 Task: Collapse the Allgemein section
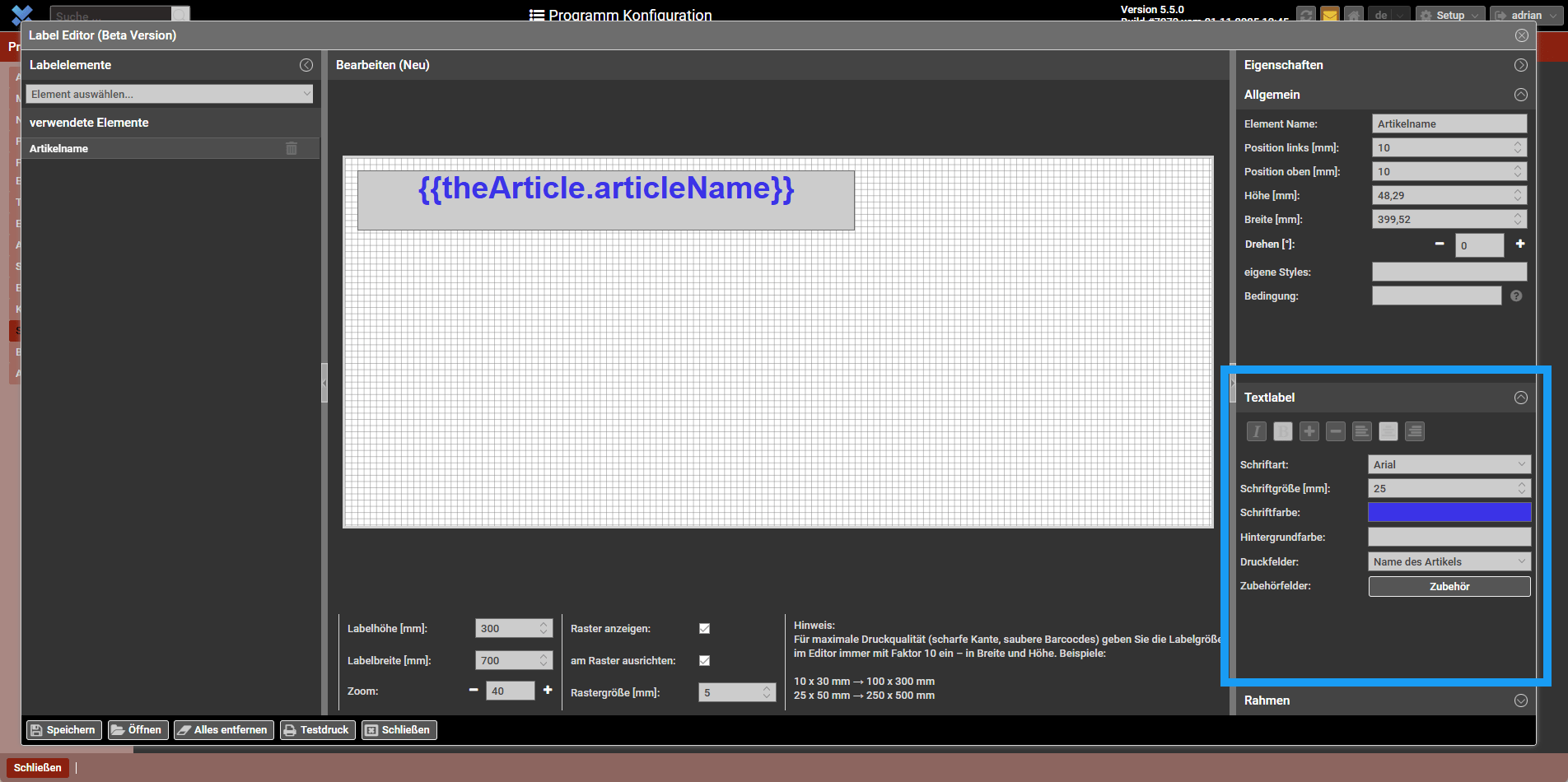(x=1520, y=95)
